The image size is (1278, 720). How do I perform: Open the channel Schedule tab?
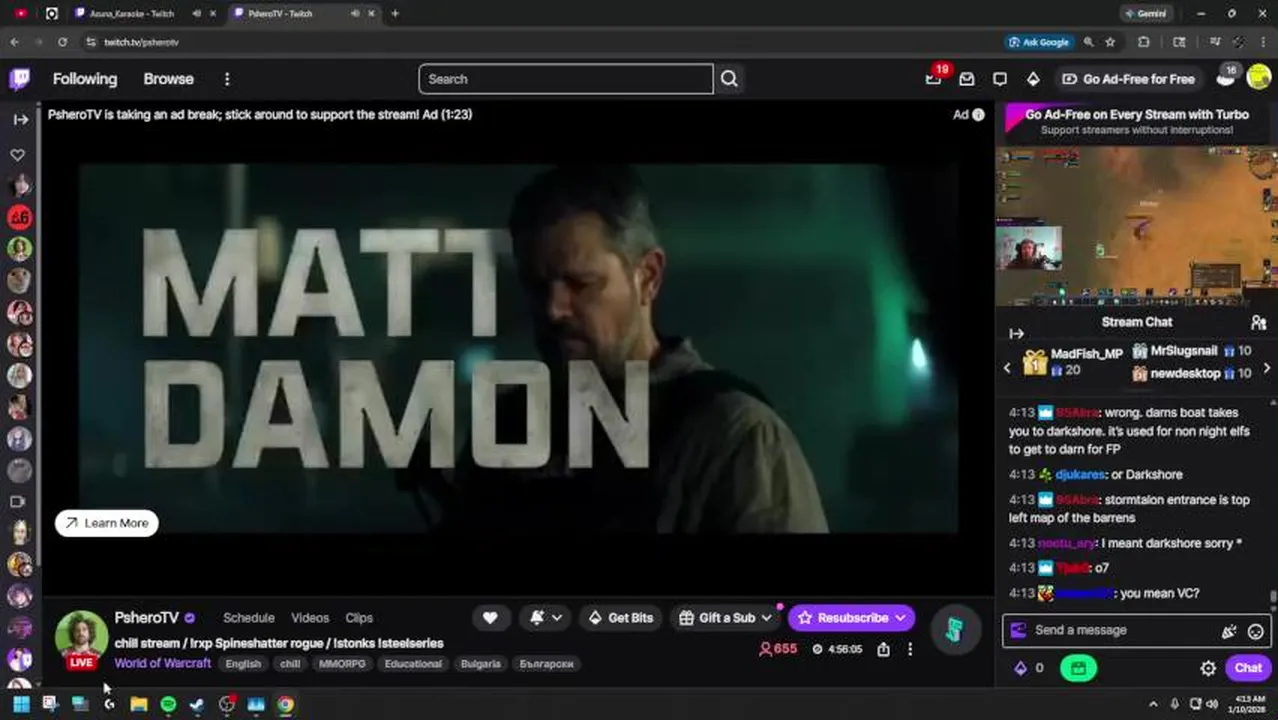[x=249, y=618]
